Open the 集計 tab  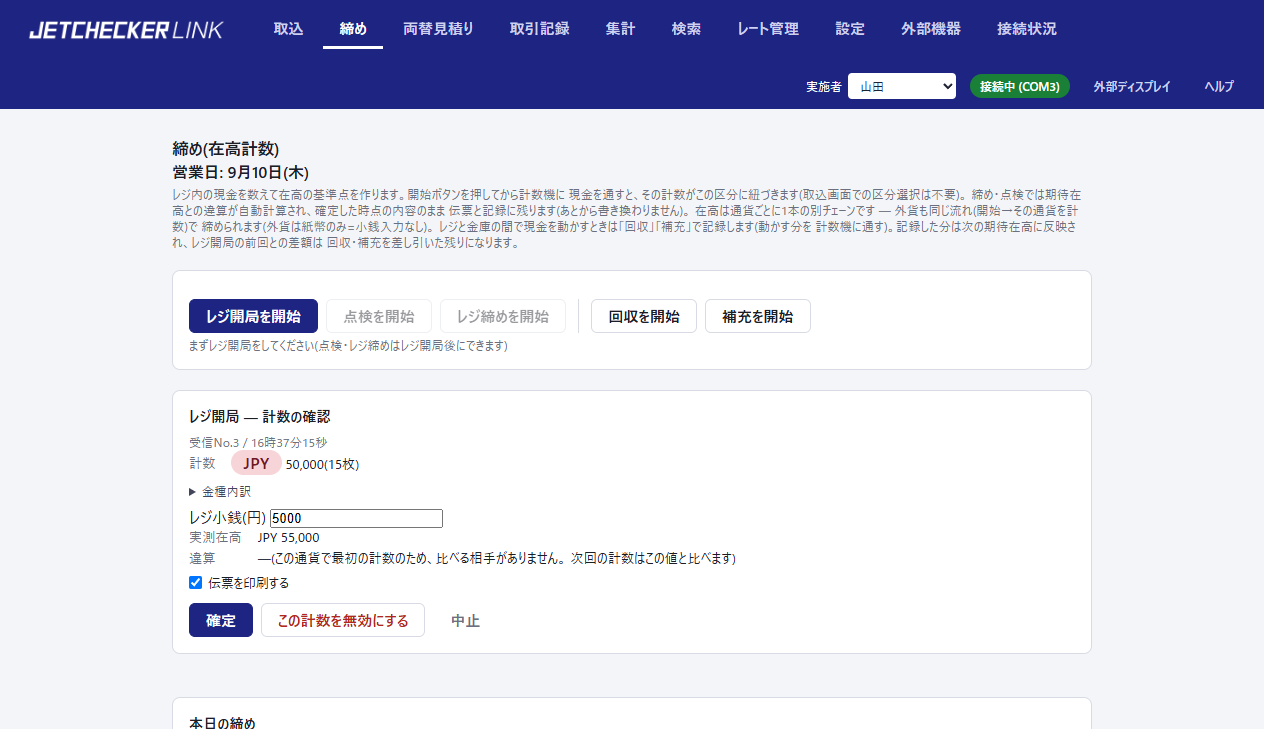620,29
